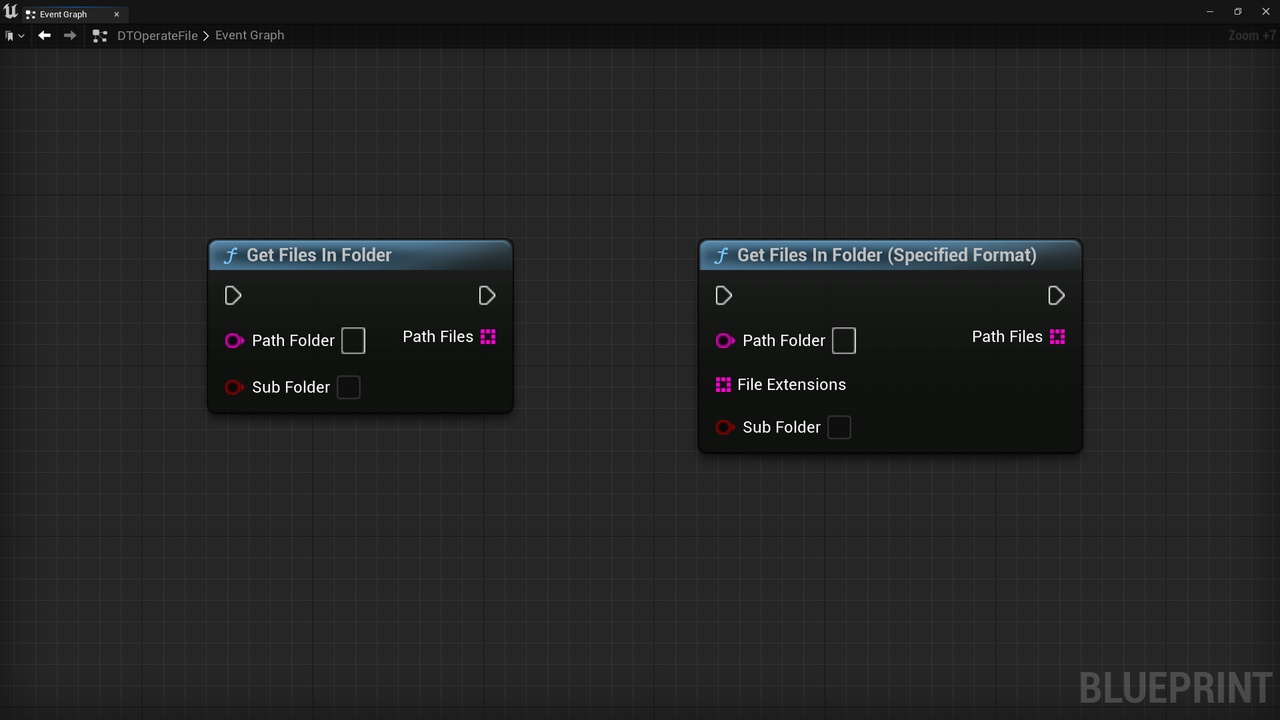Click the Event Graph breadcrumb link

250,35
